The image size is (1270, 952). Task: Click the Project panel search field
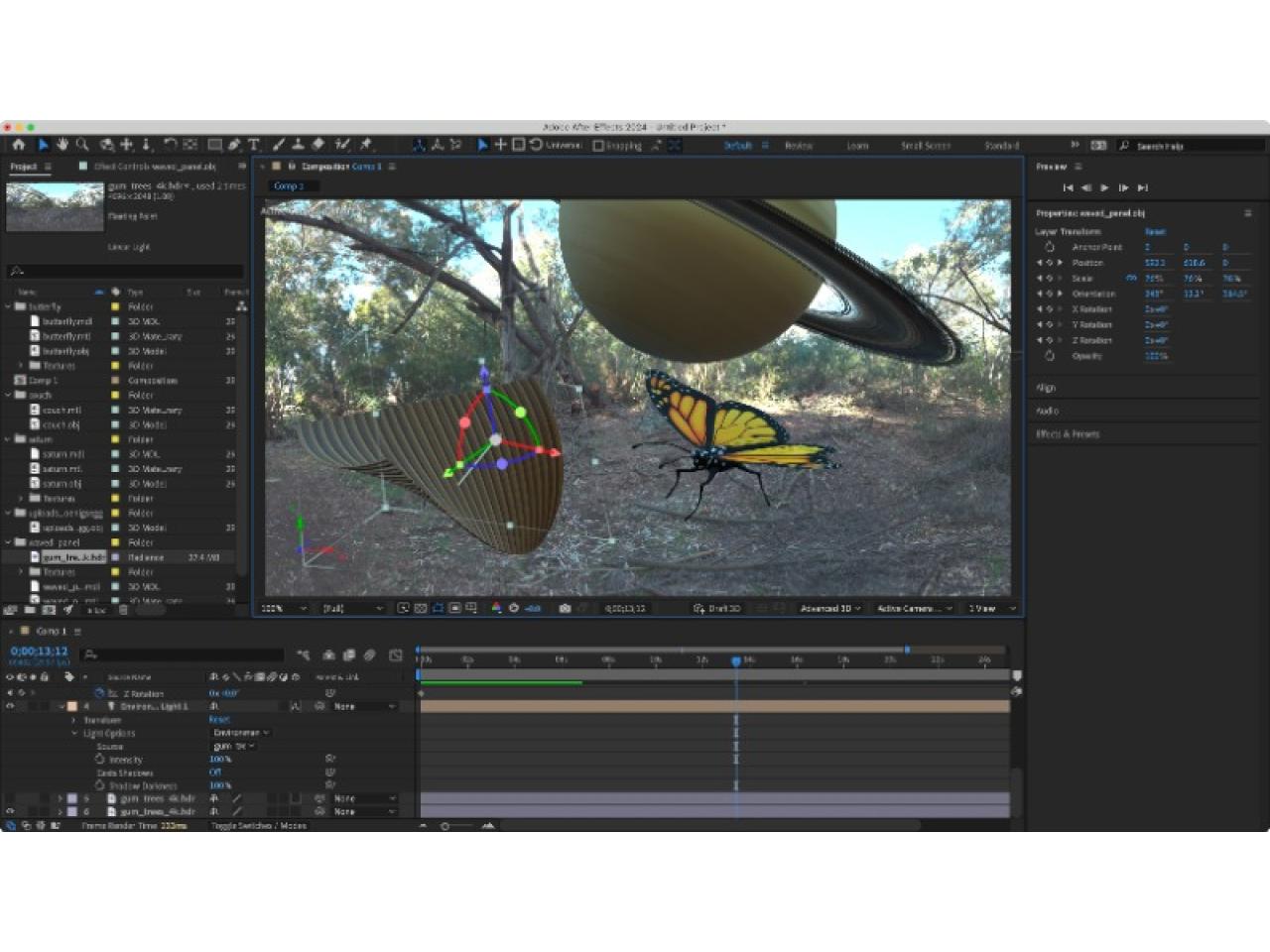pos(125,271)
